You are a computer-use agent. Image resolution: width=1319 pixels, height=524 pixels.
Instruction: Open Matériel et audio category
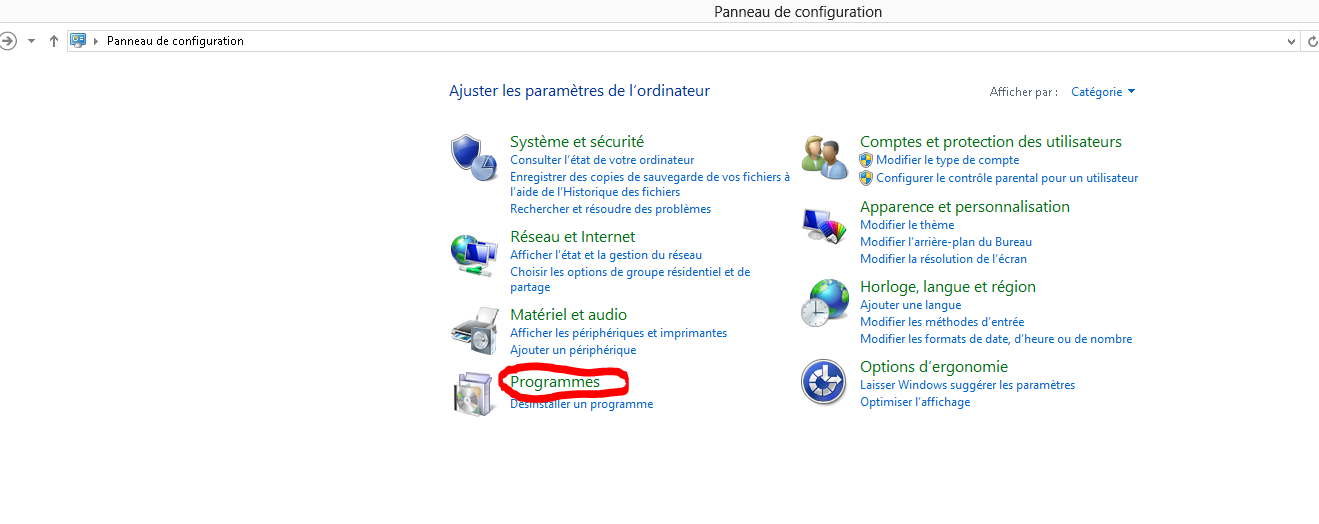(568, 315)
